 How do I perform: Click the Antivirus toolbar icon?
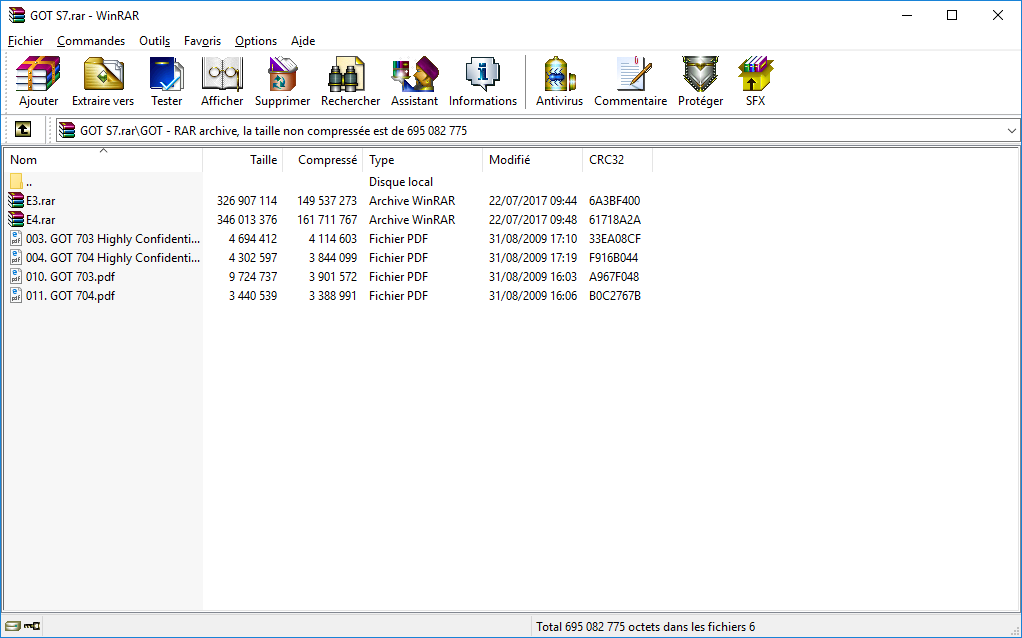point(559,74)
